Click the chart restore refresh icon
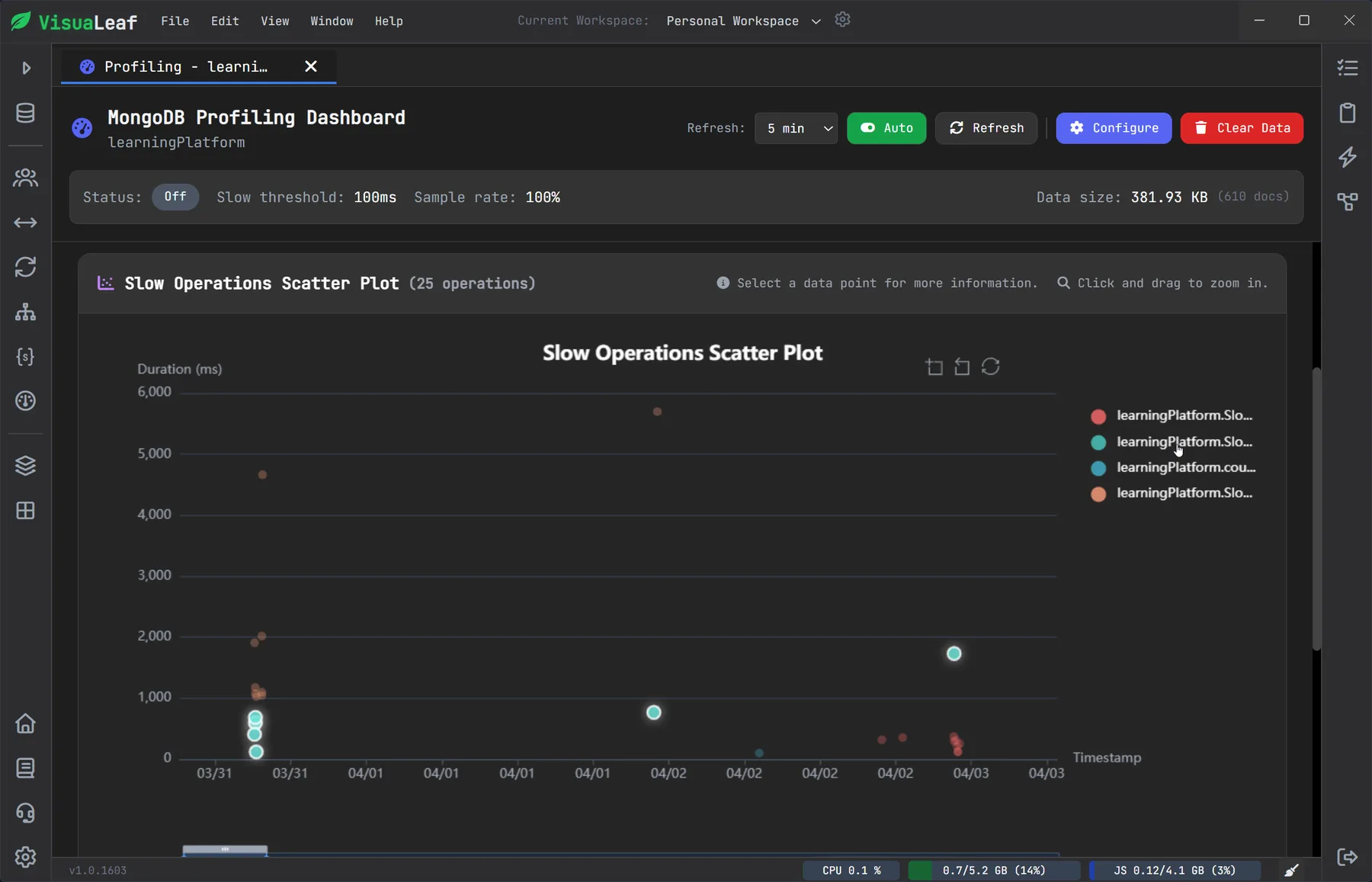Screen dimensions: 1372x882 [x=990, y=367]
